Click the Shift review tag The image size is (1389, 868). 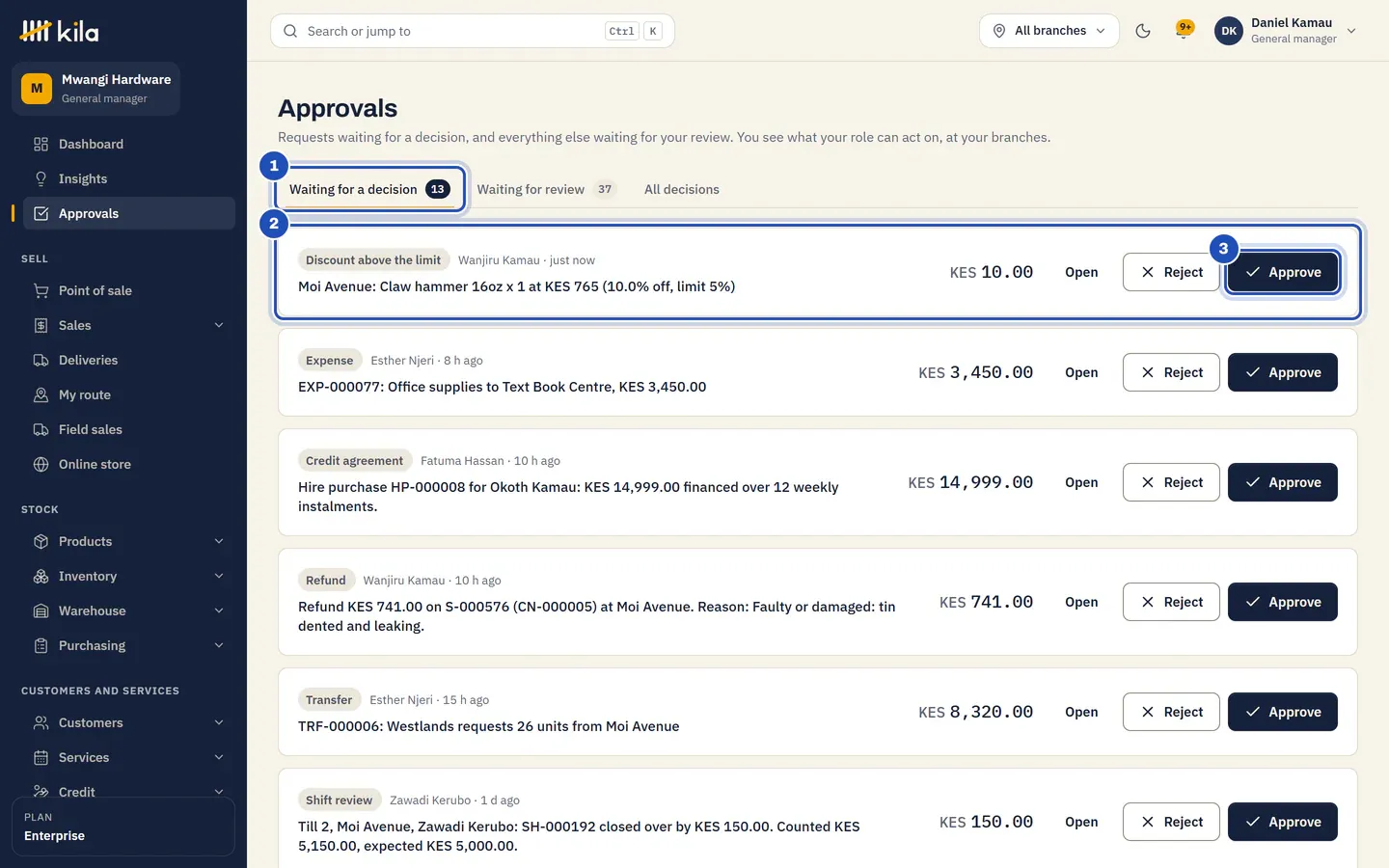[x=339, y=800]
